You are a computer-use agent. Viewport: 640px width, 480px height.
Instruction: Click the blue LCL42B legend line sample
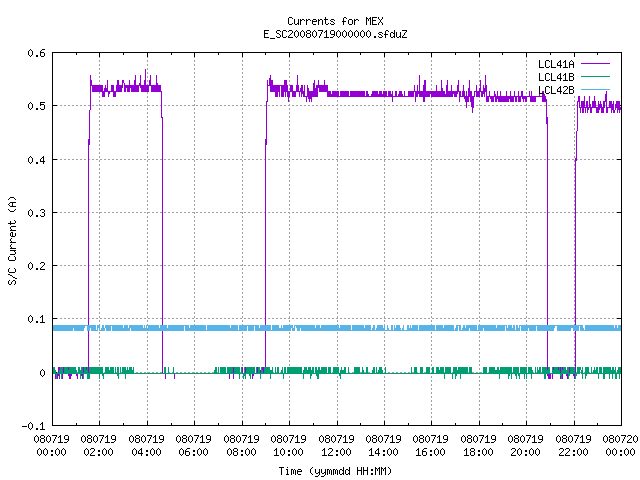pyautogui.click(x=595, y=89)
